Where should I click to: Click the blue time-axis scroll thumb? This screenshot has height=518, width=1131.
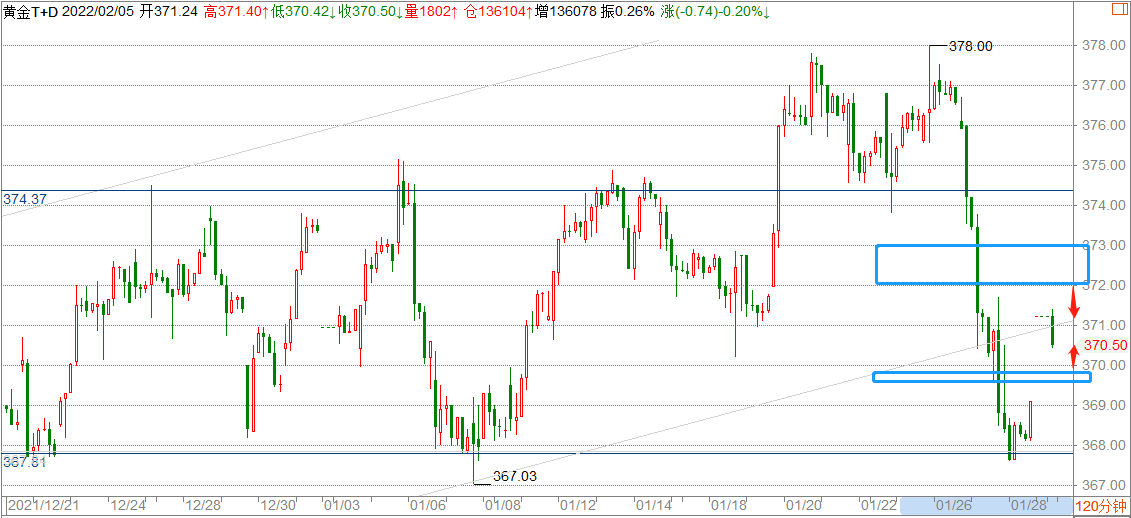985,506
